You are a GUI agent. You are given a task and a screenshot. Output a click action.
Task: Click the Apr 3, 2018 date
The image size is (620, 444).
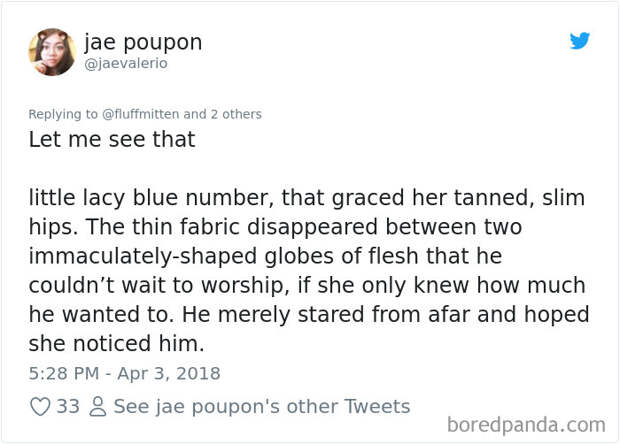[x=169, y=373]
